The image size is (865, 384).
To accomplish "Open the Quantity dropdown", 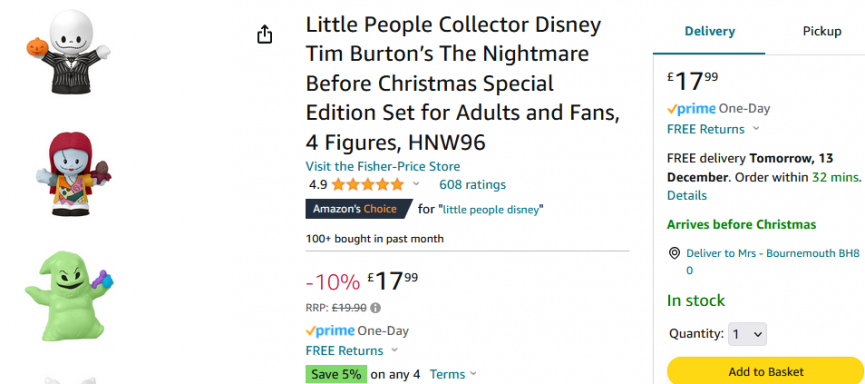I will tap(747, 334).
